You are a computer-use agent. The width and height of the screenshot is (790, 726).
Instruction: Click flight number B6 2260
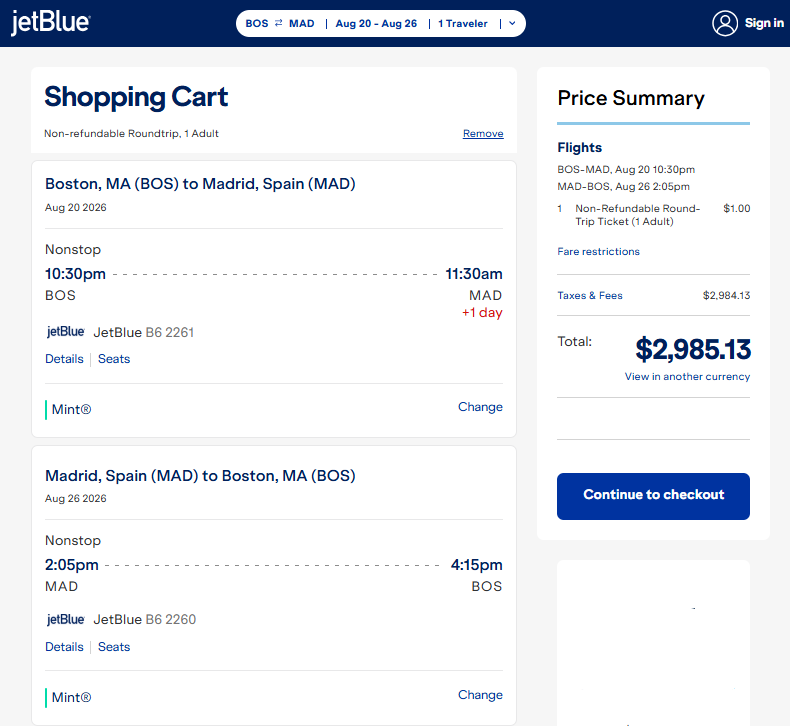click(x=171, y=619)
